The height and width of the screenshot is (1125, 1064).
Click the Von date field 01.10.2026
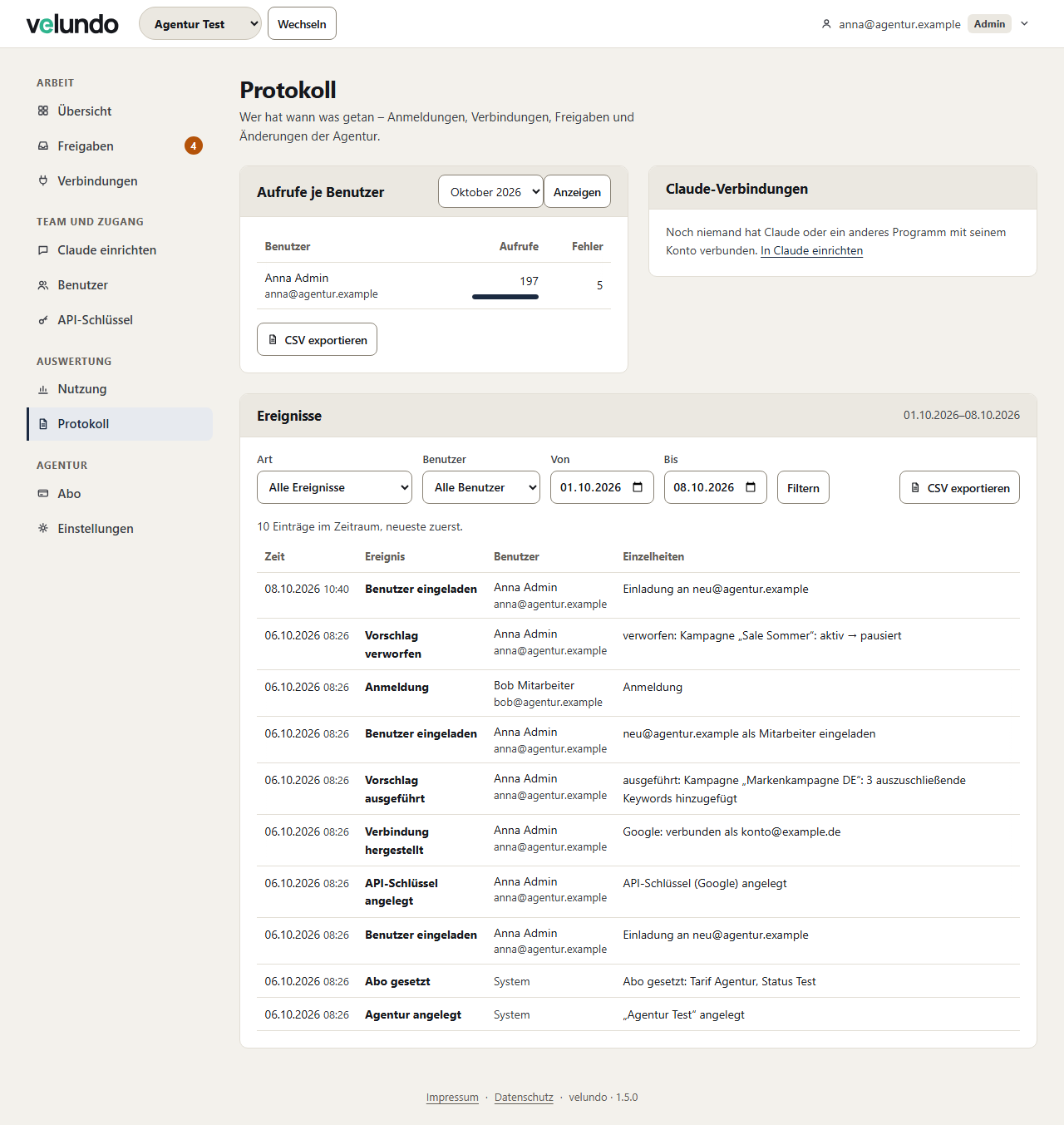(602, 487)
